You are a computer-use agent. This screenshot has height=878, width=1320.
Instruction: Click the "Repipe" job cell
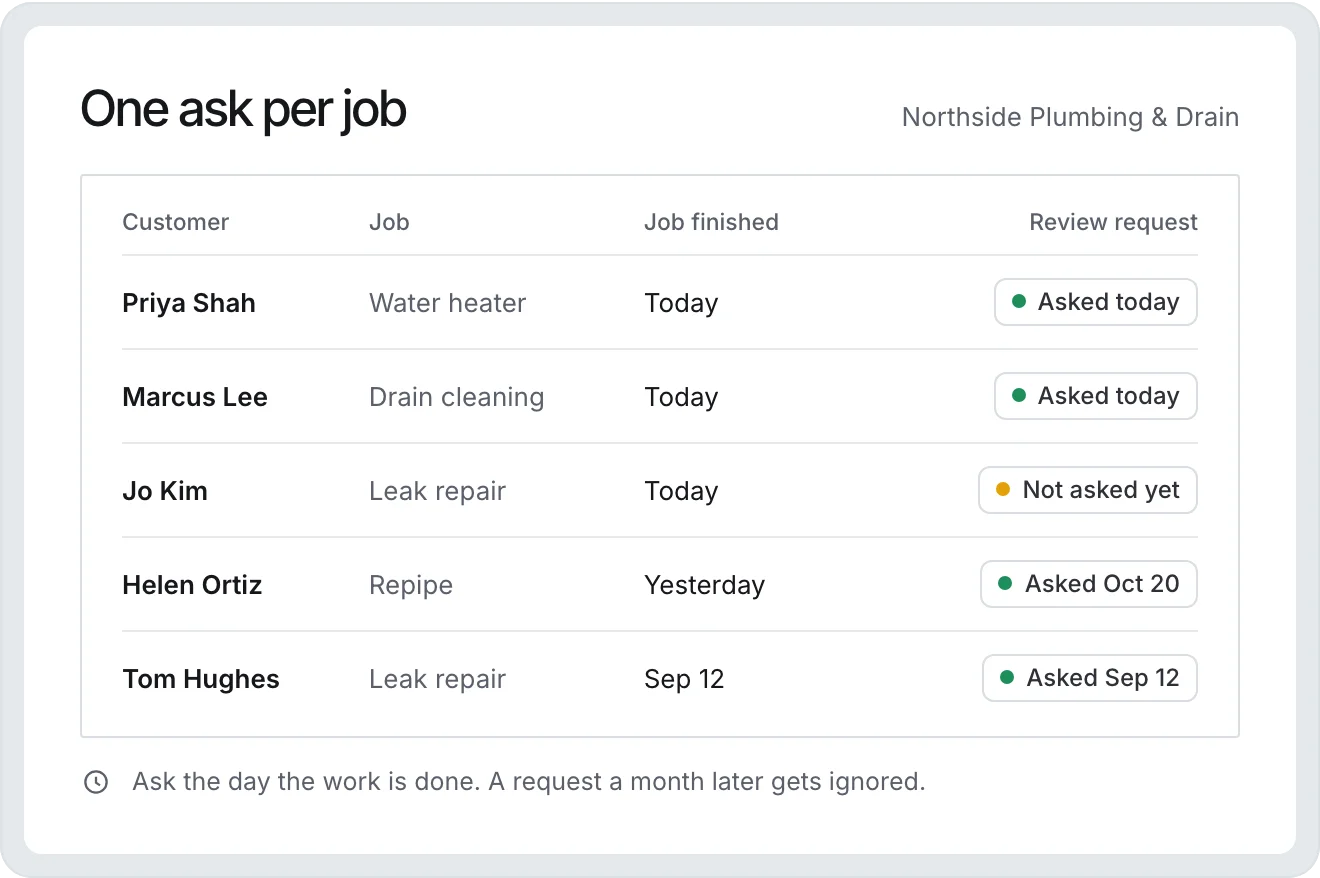411,585
